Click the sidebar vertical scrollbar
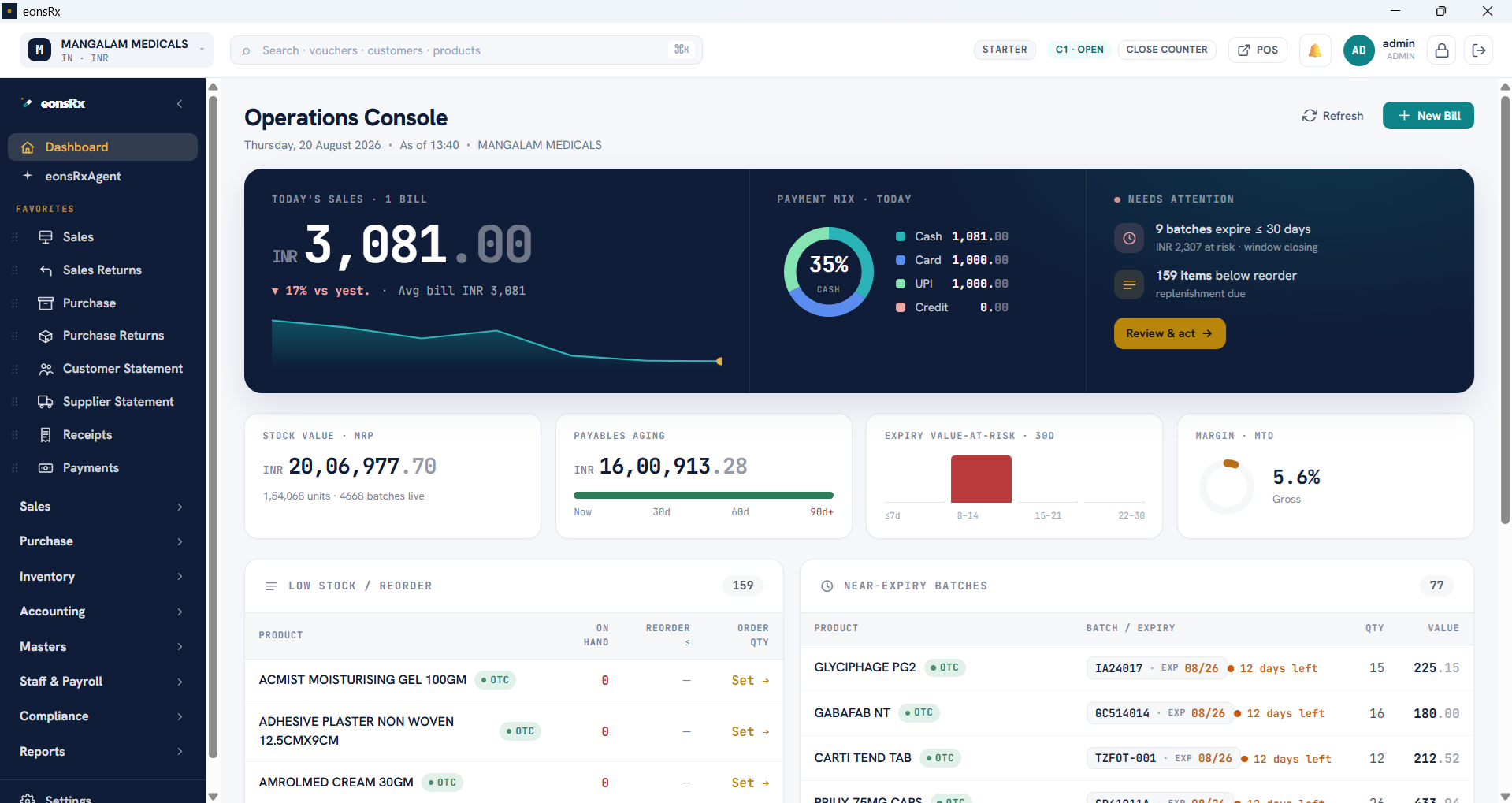The image size is (1512, 803). [212, 426]
